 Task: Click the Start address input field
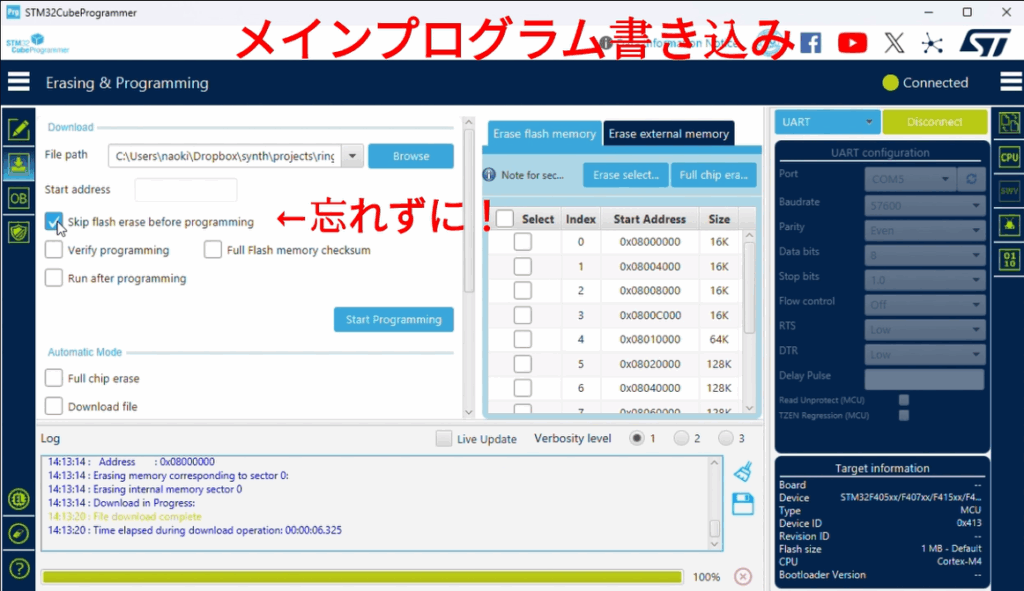(x=186, y=189)
